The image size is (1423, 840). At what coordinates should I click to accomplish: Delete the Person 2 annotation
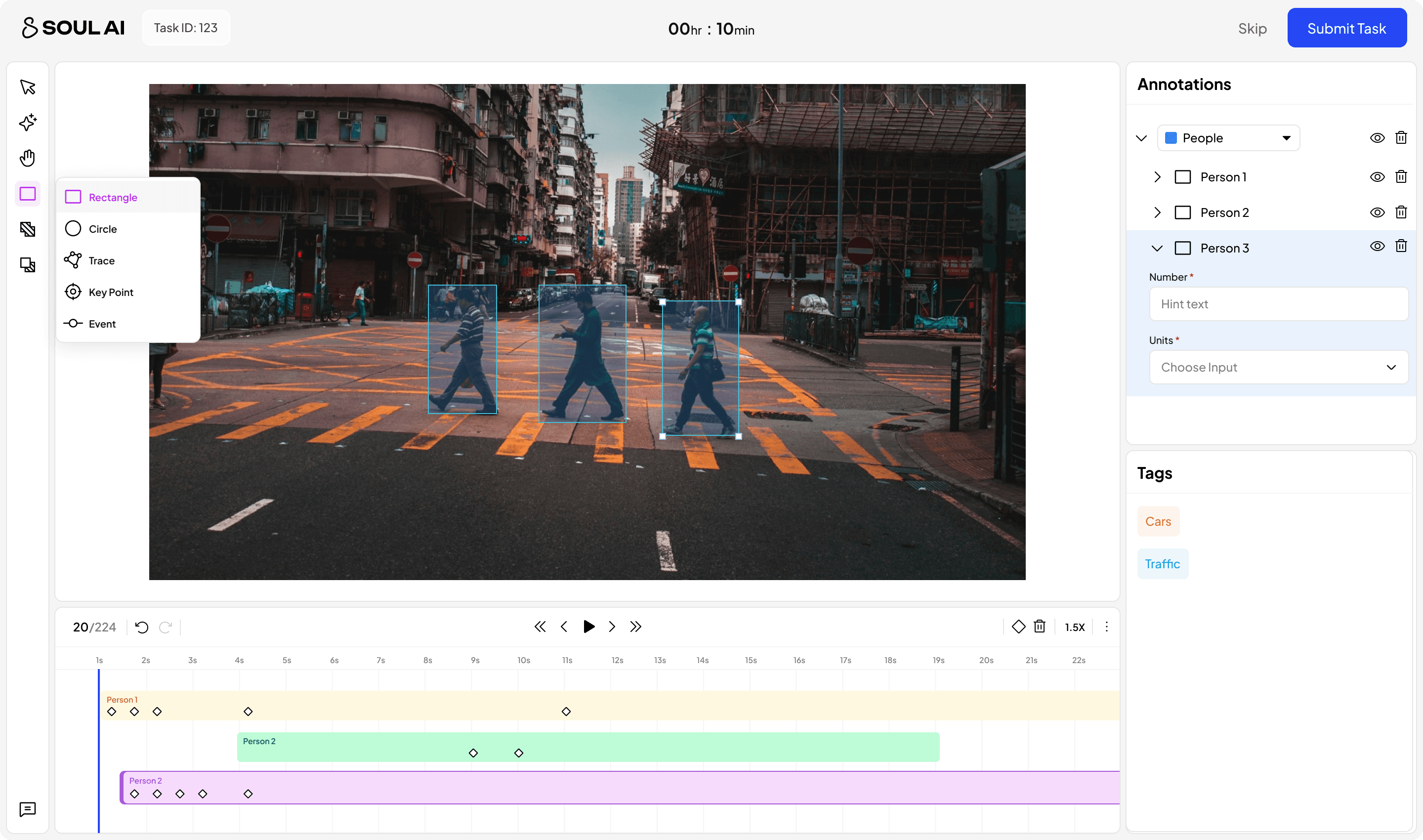pos(1401,212)
